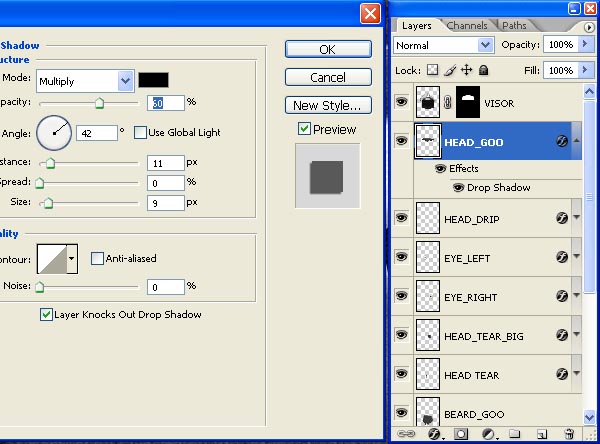Image resolution: width=600 pixels, height=444 pixels.
Task: Hide the HEAD_DRIP layer
Action: [401, 218]
